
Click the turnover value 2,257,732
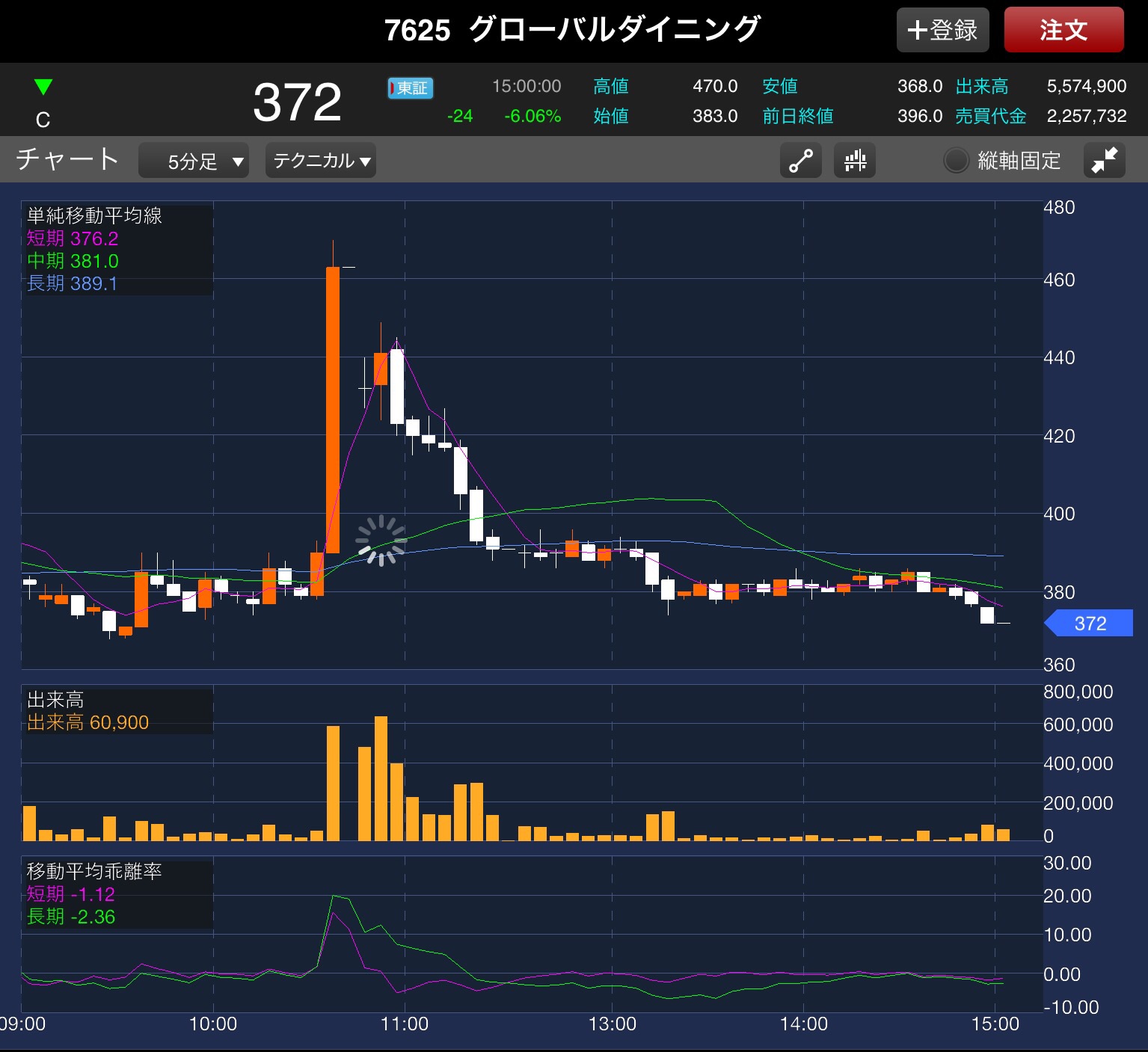point(1087,117)
